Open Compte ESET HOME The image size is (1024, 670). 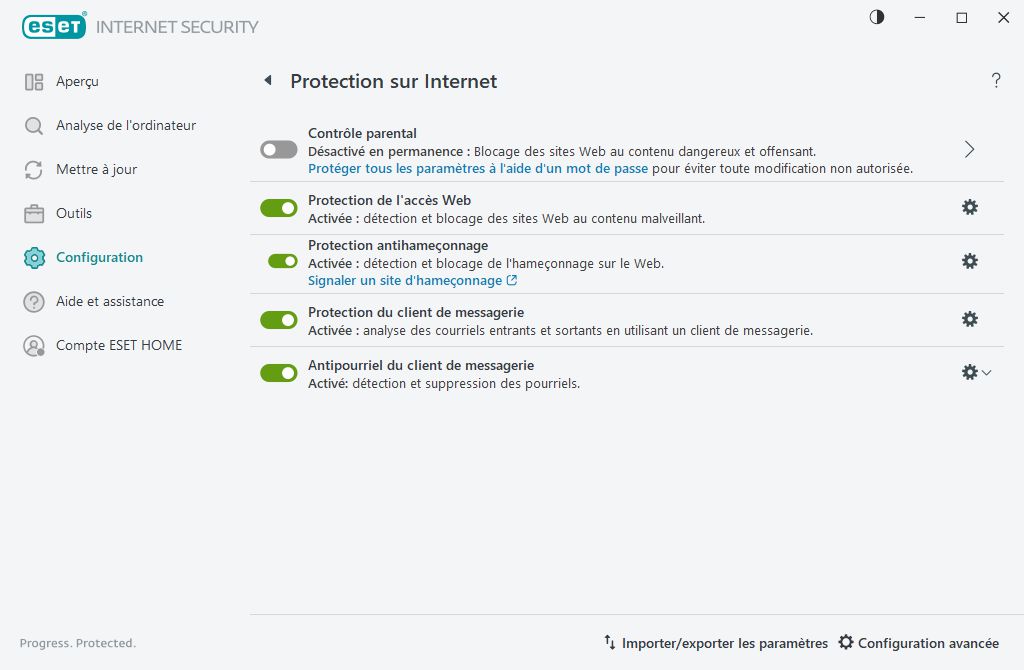(119, 345)
